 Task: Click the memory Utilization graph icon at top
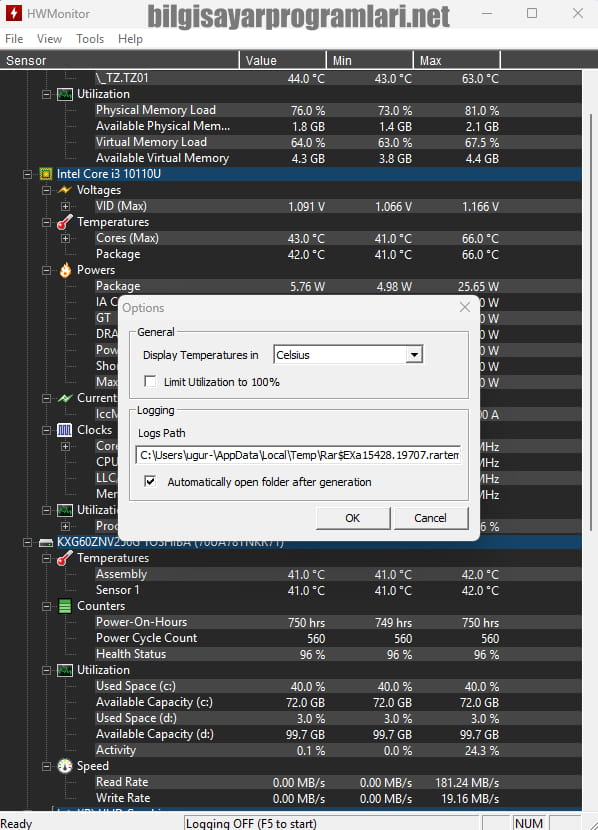[65, 94]
